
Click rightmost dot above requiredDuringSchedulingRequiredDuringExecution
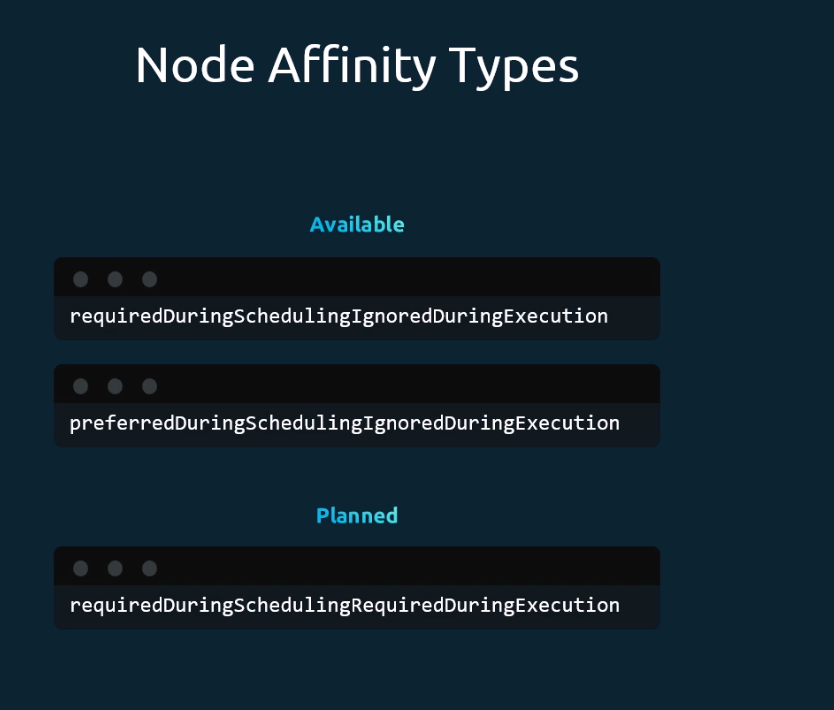[x=149, y=568]
